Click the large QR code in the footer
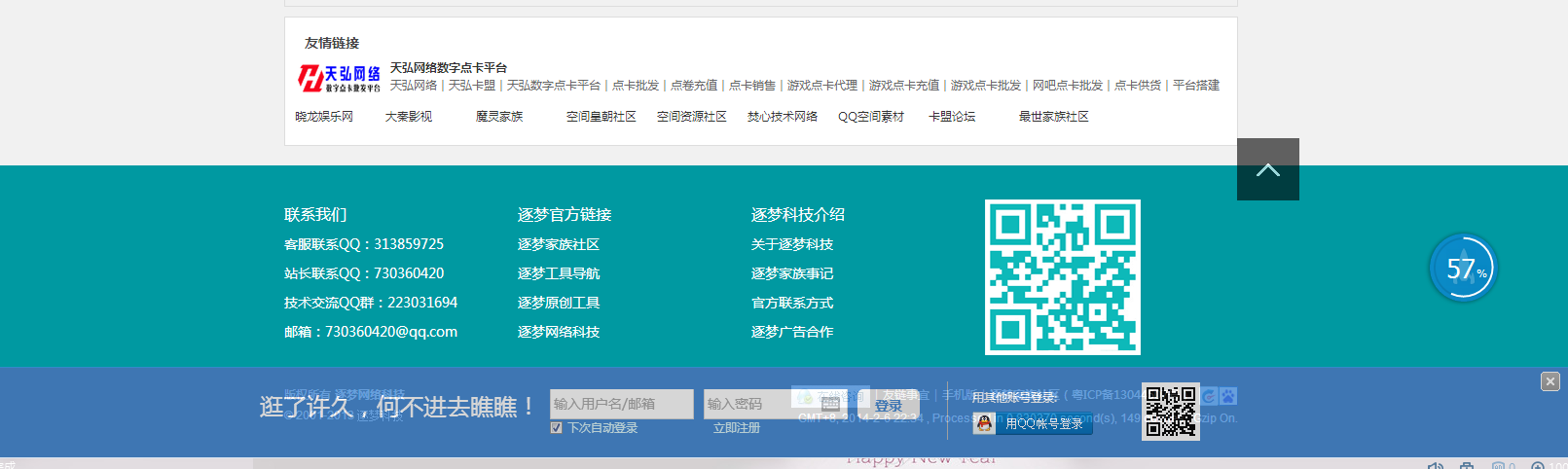Screen dimensions: 1568x469 [1063, 277]
